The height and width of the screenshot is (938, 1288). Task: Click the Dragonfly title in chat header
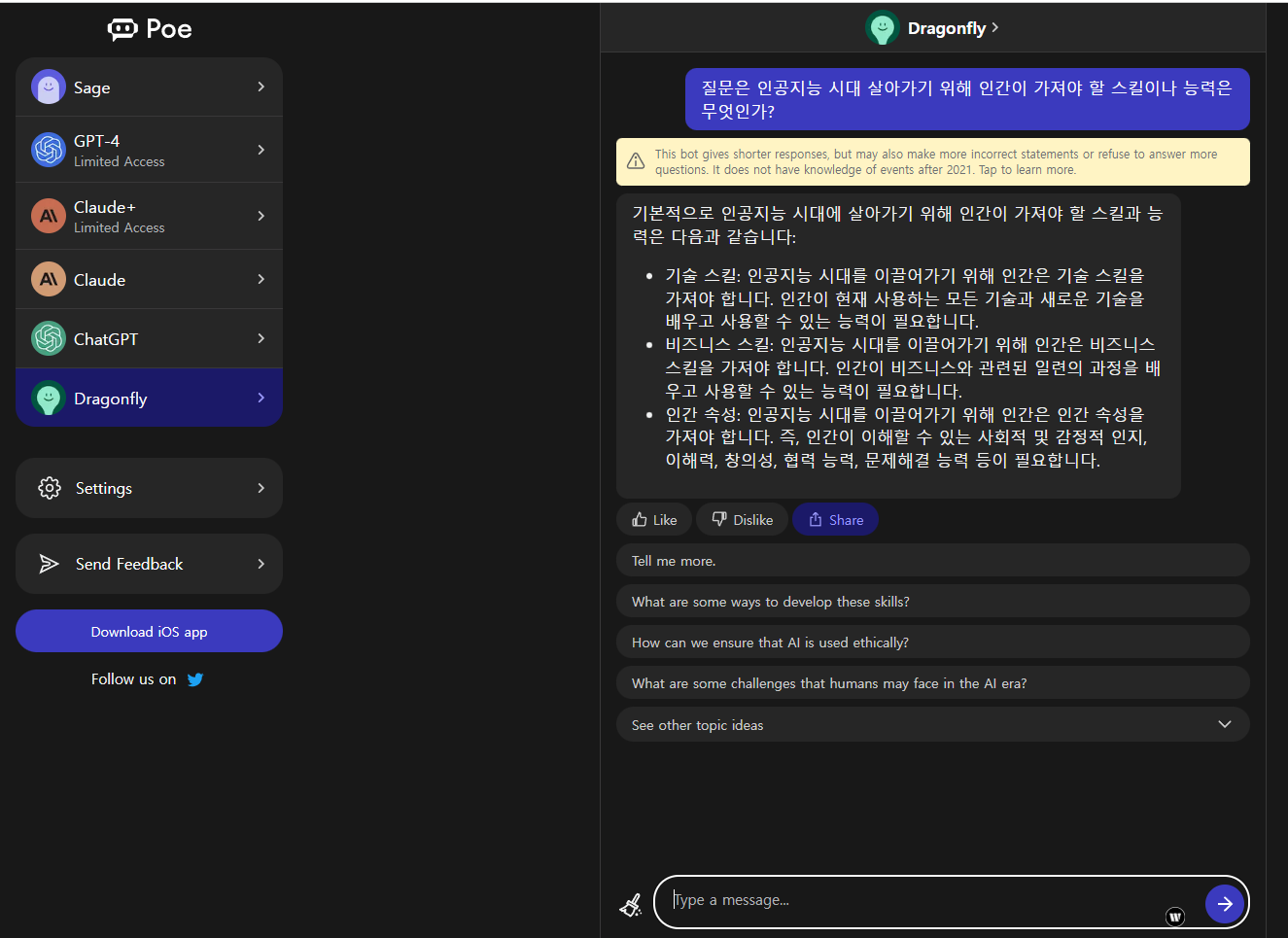coord(947,28)
